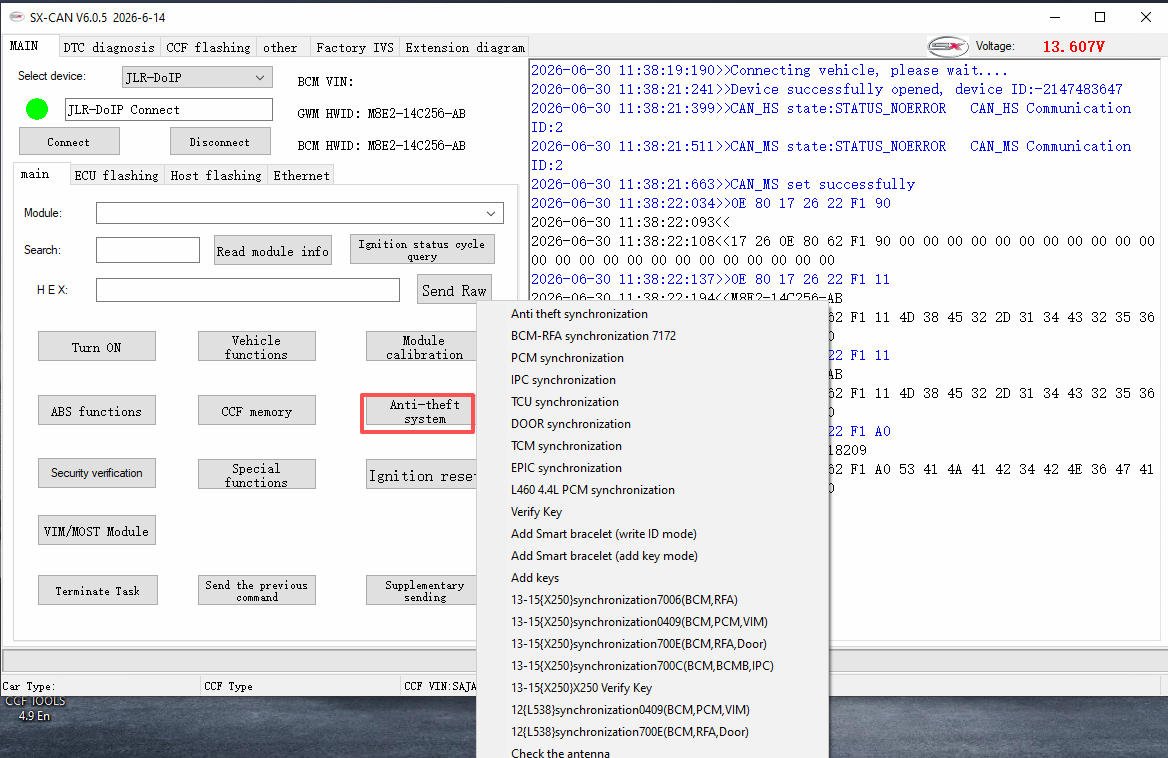This screenshot has height=758, width=1168.
Task: Choose 13-15{X250}synchronization0409(BCM,PCM,VIM)
Action: coord(653,622)
